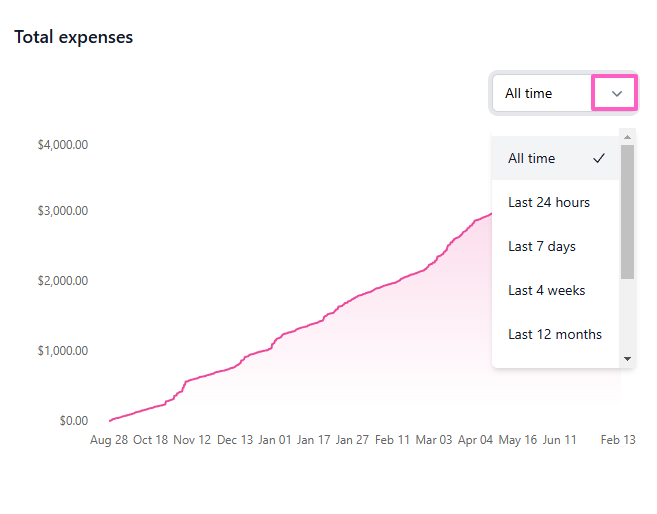The width and height of the screenshot is (657, 514).
Task: Click the $0.00 y-axis label
Action: click(x=73, y=420)
